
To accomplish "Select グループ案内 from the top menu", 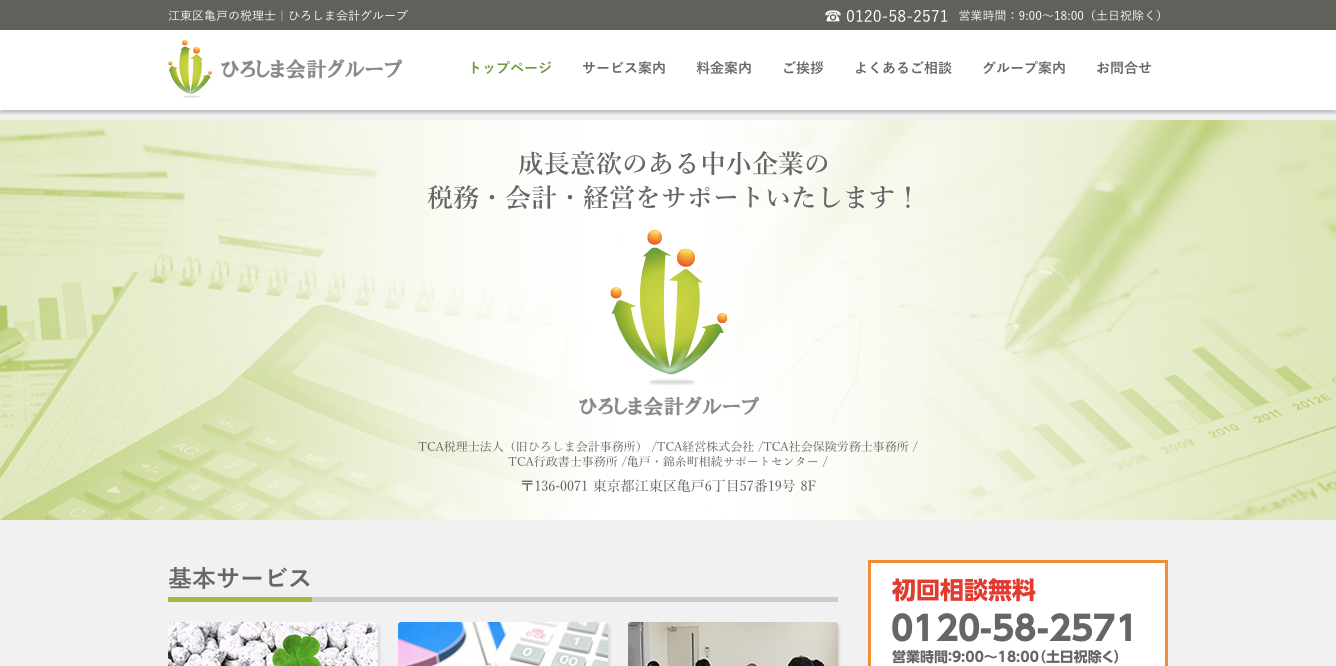I will pos(1024,68).
